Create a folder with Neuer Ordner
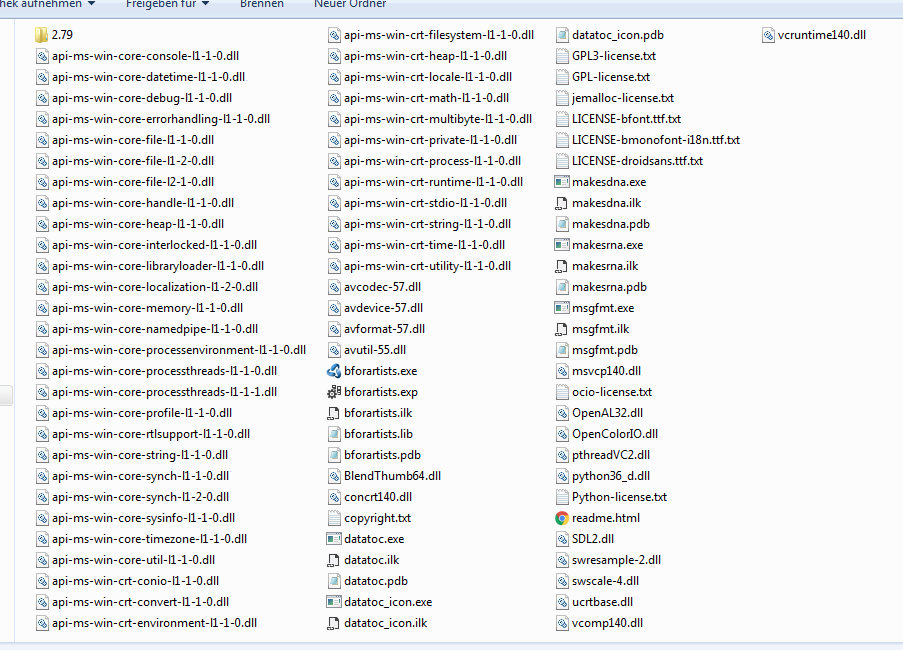The height and width of the screenshot is (650, 903). pos(350,4)
